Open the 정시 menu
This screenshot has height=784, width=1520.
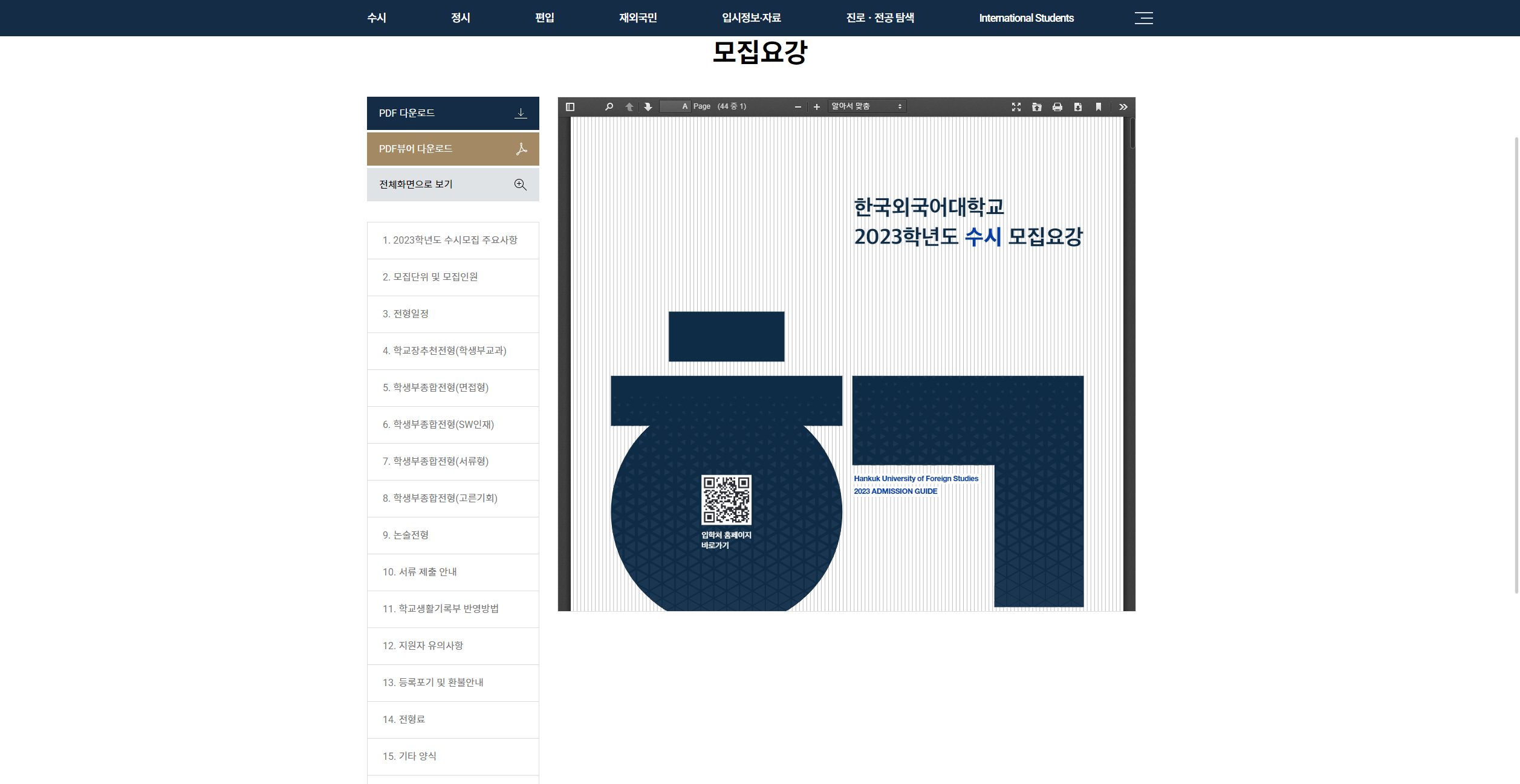point(461,18)
